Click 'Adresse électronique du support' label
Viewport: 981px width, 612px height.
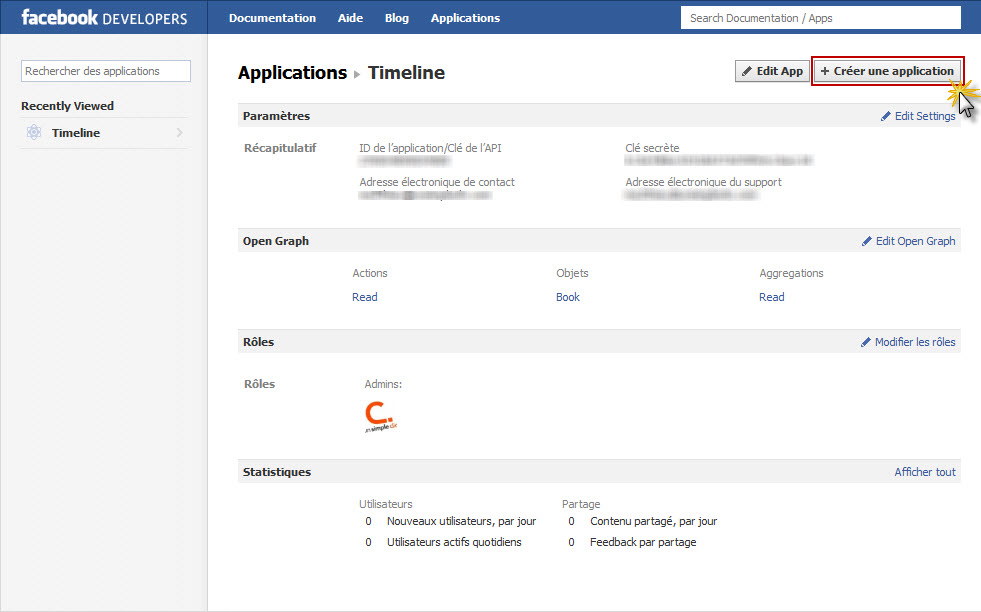(x=703, y=182)
